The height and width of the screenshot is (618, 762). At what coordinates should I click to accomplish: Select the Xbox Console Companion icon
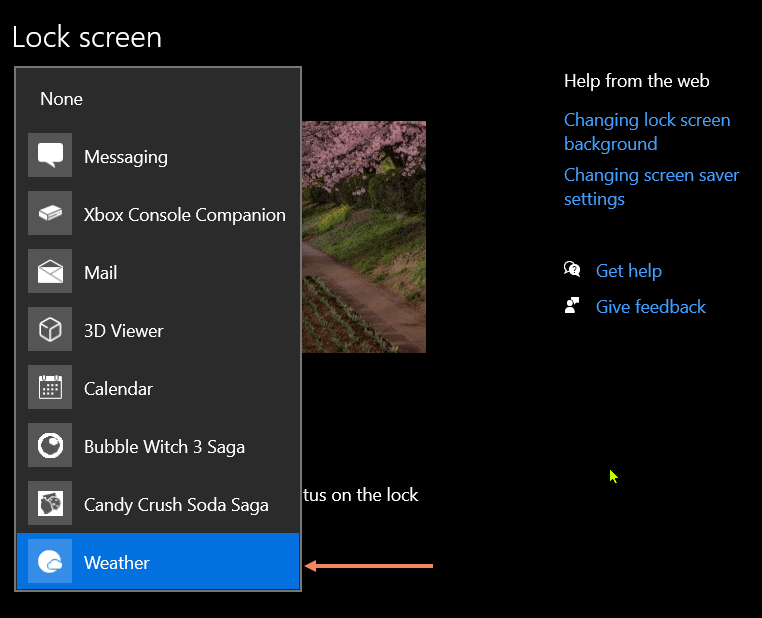coord(50,214)
